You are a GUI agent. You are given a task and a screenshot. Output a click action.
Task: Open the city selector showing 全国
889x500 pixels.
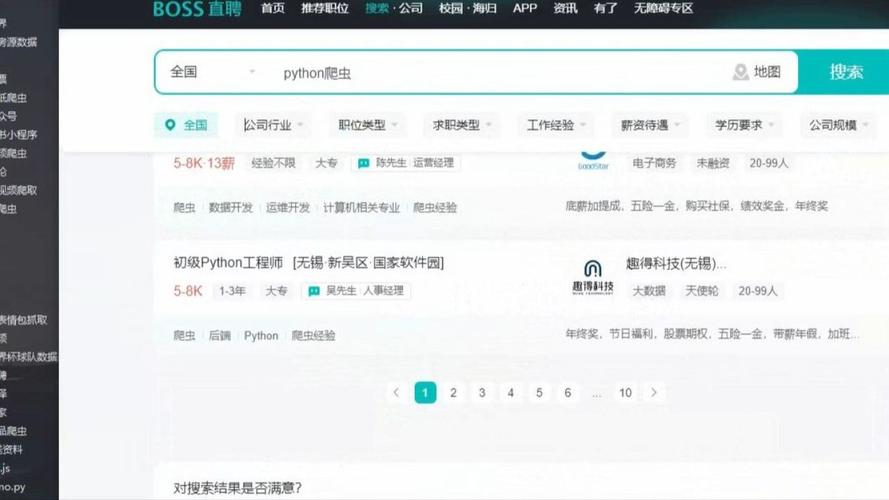[x=212, y=72]
